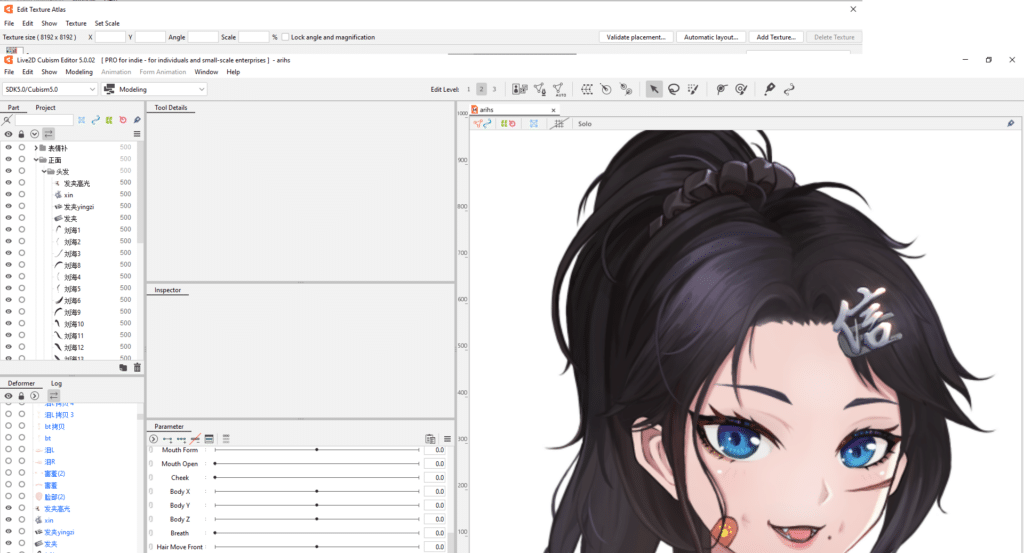
Task: Select the Arrow selection tool
Action: 653,89
